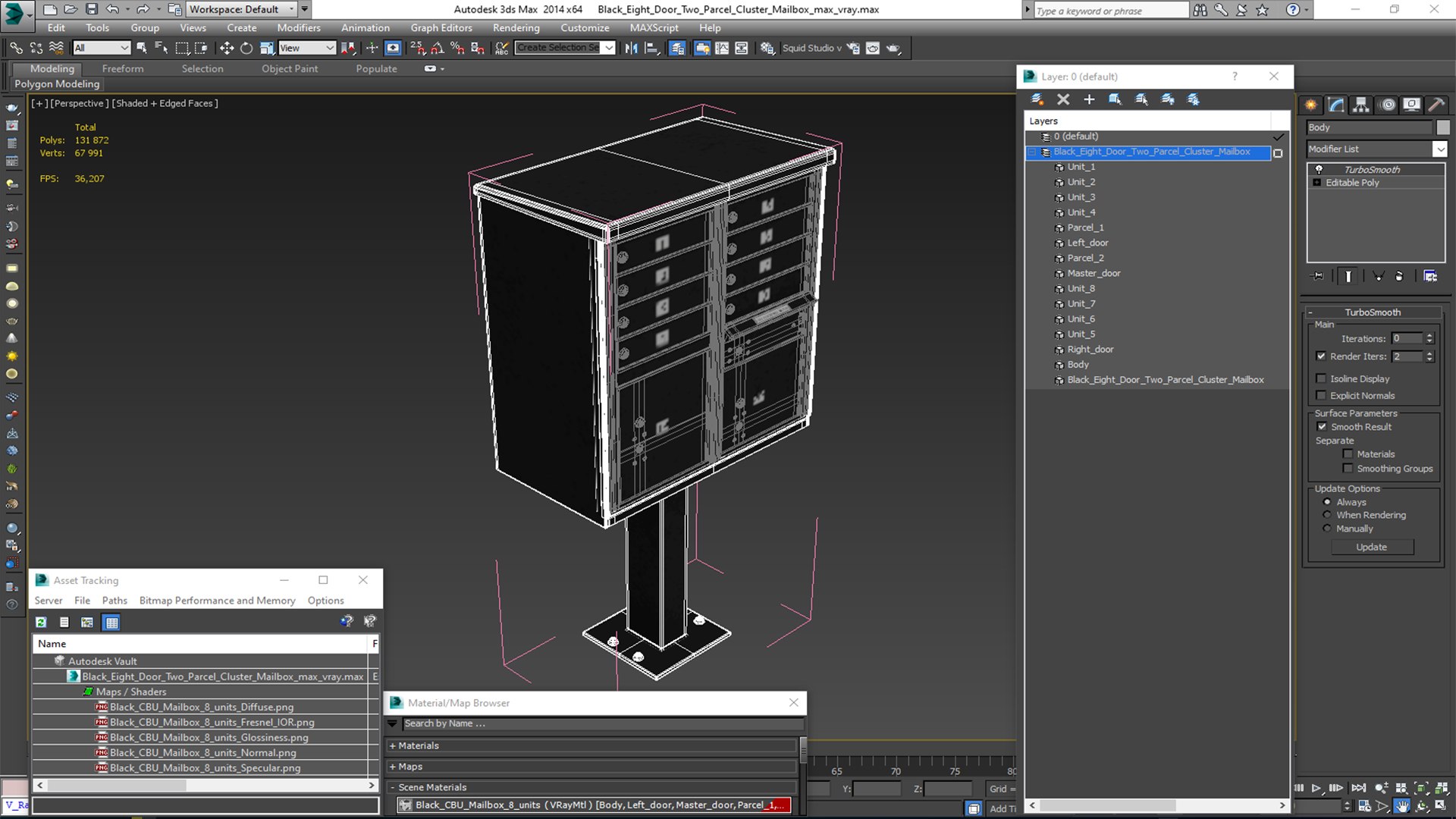Toggle the TurboSmooth modifier lightbulb
Image resolution: width=1456 pixels, height=819 pixels.
pos(1319,169)
